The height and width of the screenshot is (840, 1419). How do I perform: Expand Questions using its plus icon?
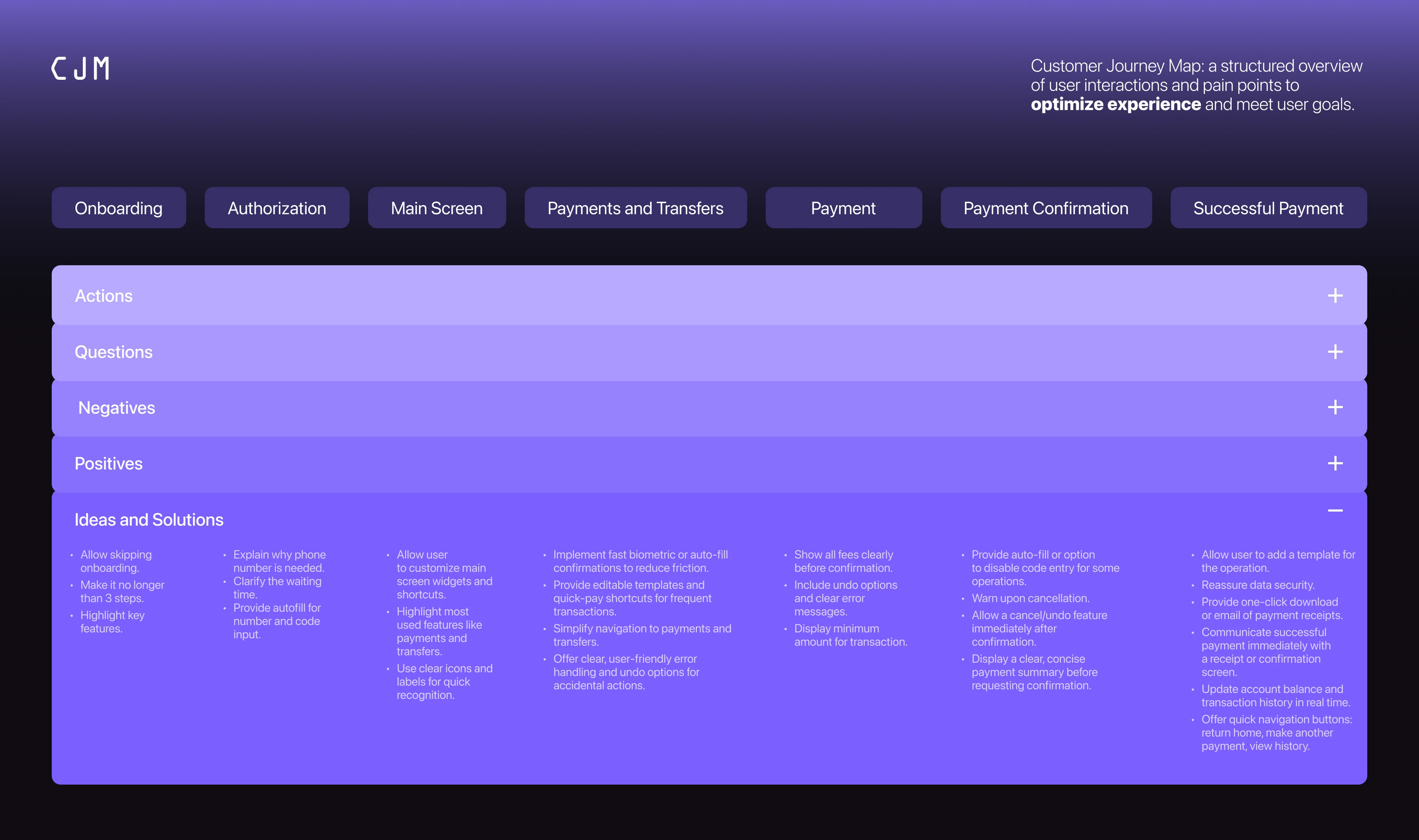pyautogui.click(x=1335, y=352)
